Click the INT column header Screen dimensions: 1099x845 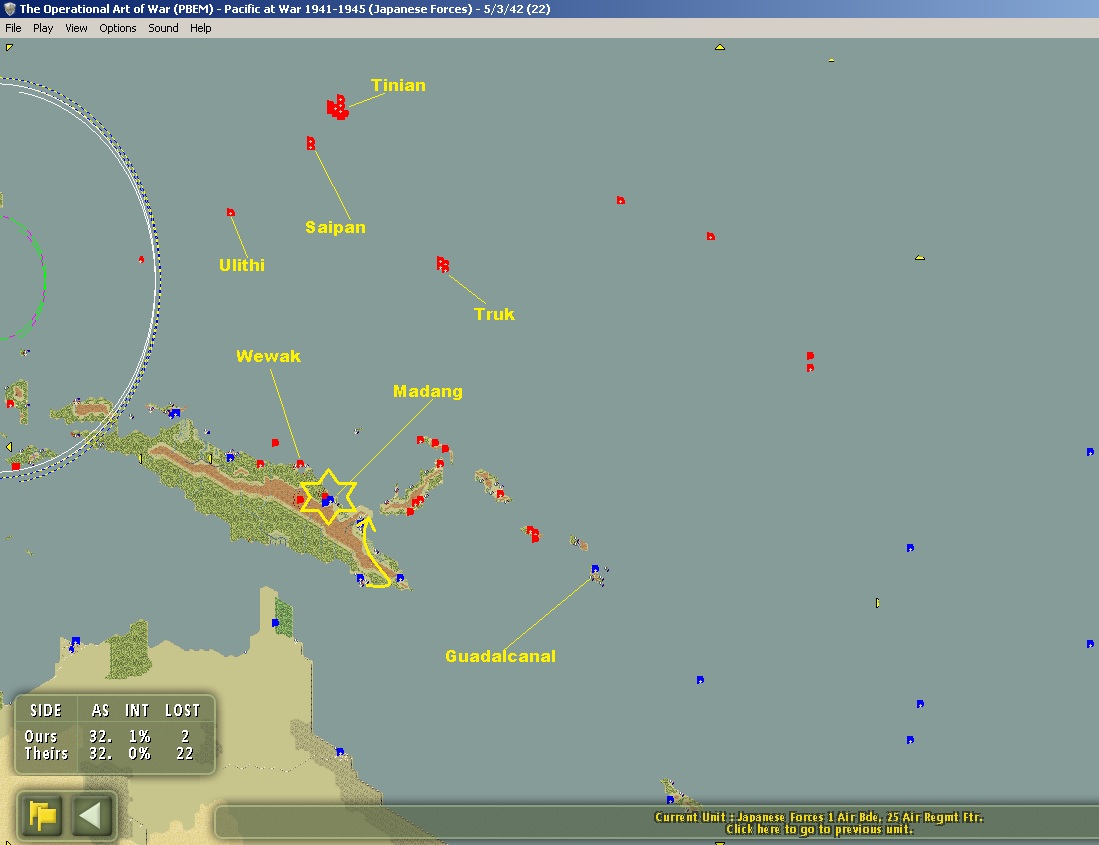pos(137,710)
